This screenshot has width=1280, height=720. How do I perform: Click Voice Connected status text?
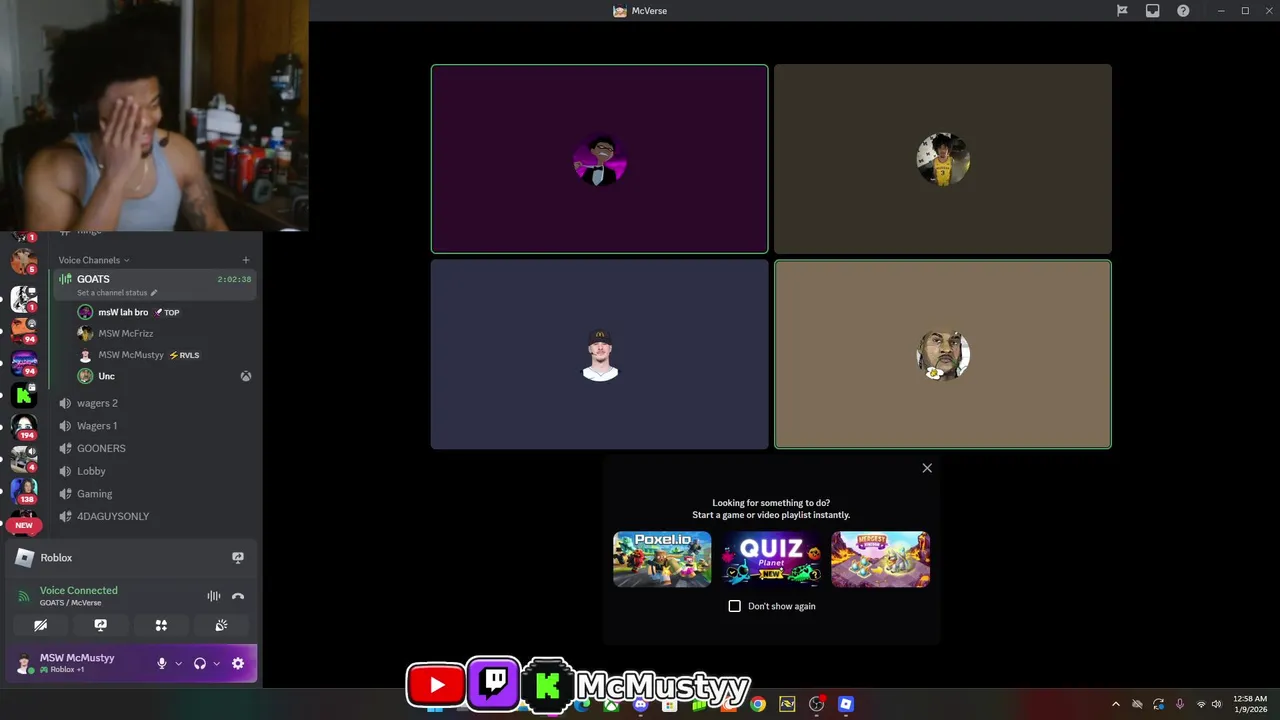79,590
